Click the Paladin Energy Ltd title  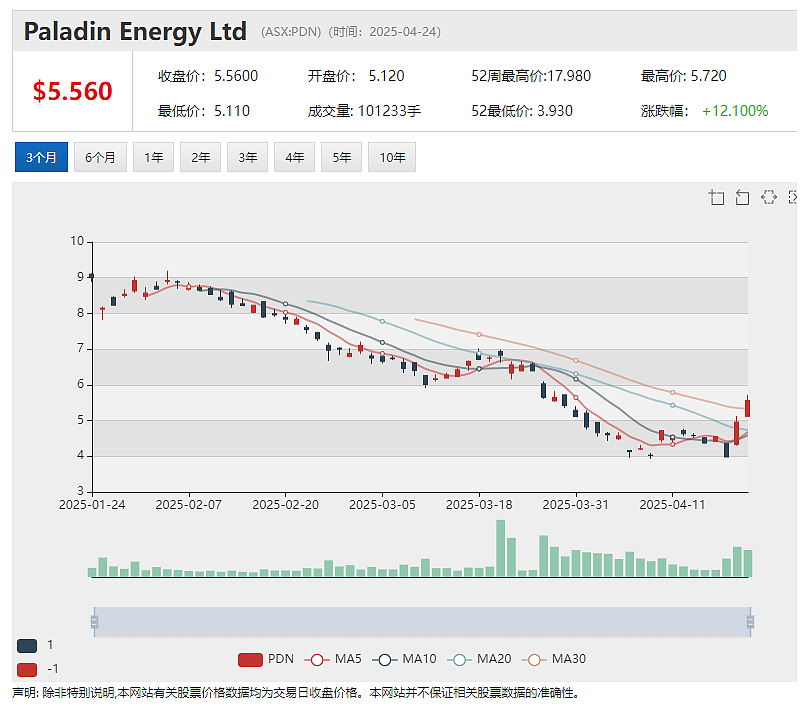tap(135, 32)
